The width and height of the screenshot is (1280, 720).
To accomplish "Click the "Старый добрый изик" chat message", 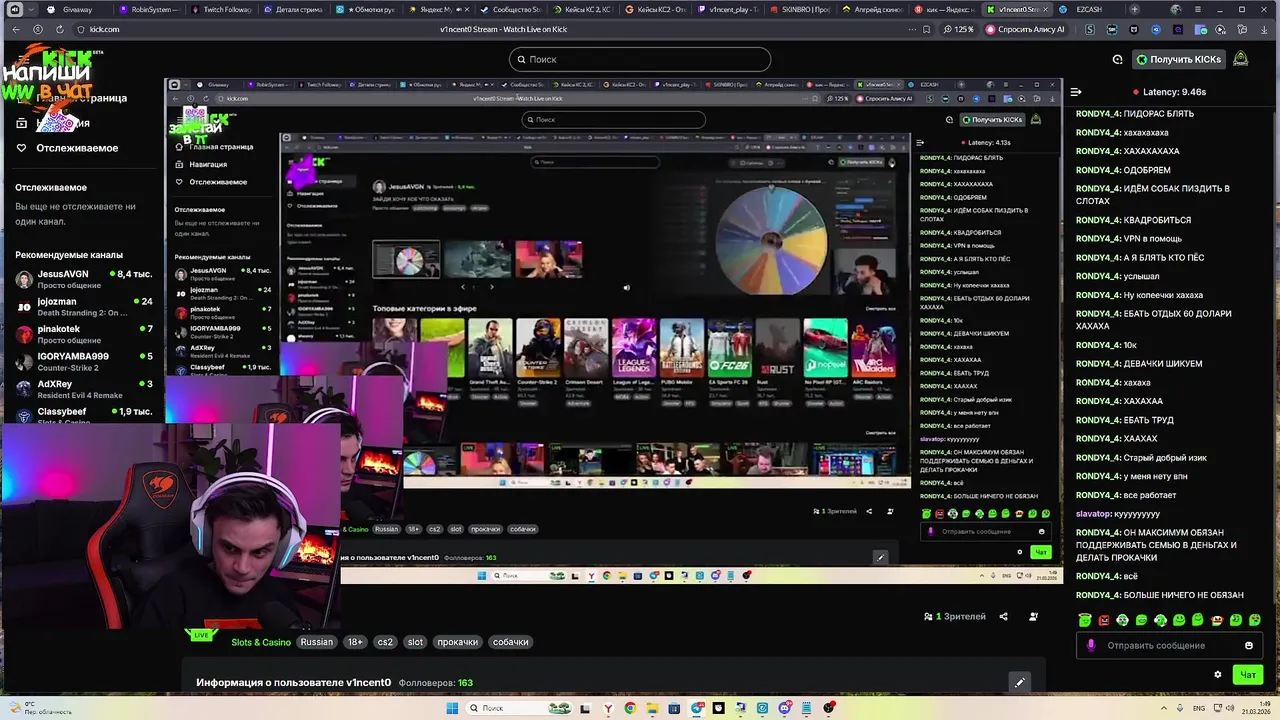I will coord(1141,458).
